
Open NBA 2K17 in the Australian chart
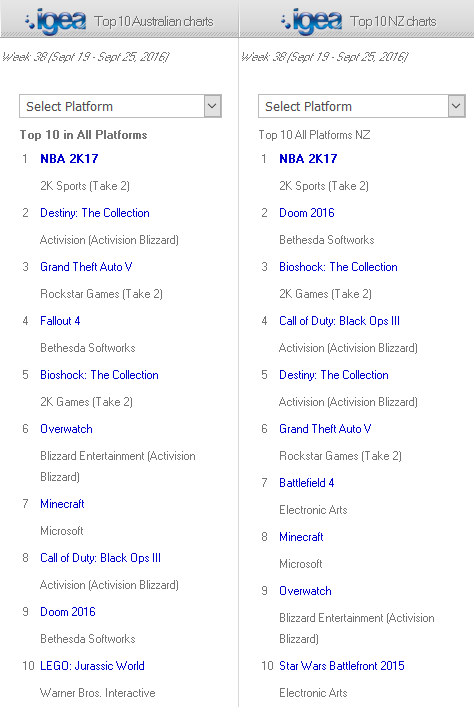coord(69,159)
